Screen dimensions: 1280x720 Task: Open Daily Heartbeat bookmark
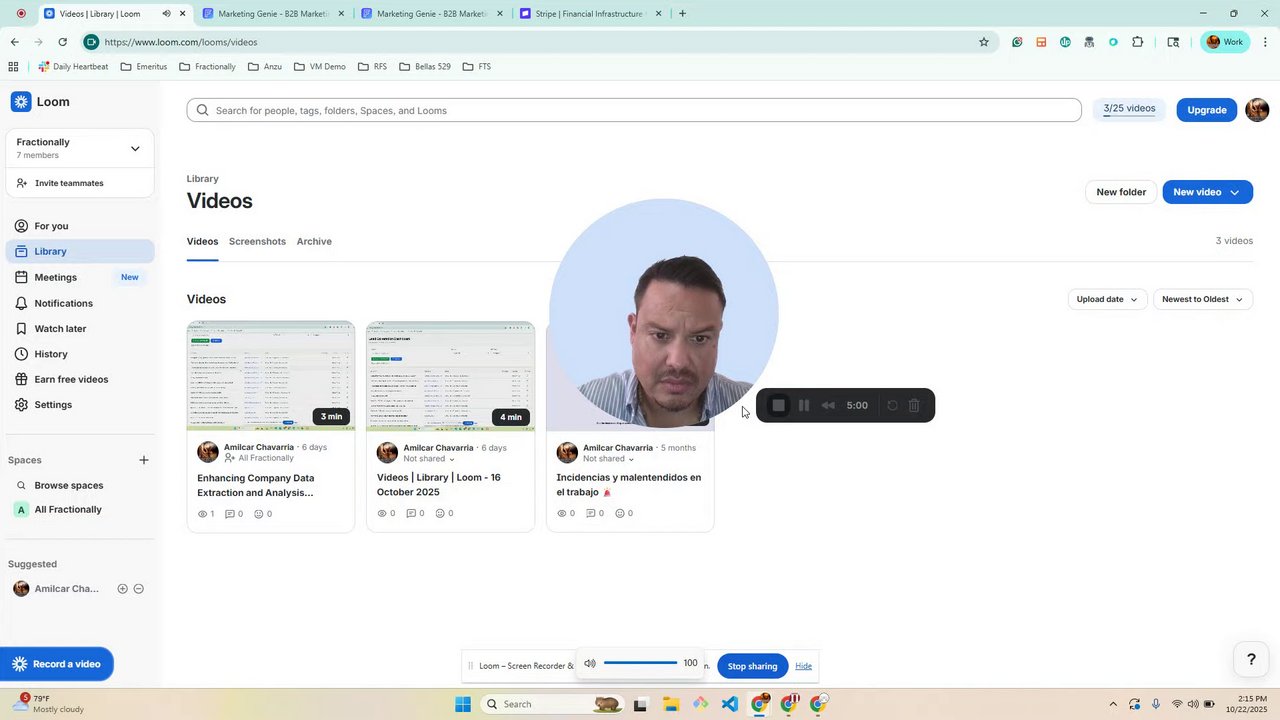pos(73,67)
